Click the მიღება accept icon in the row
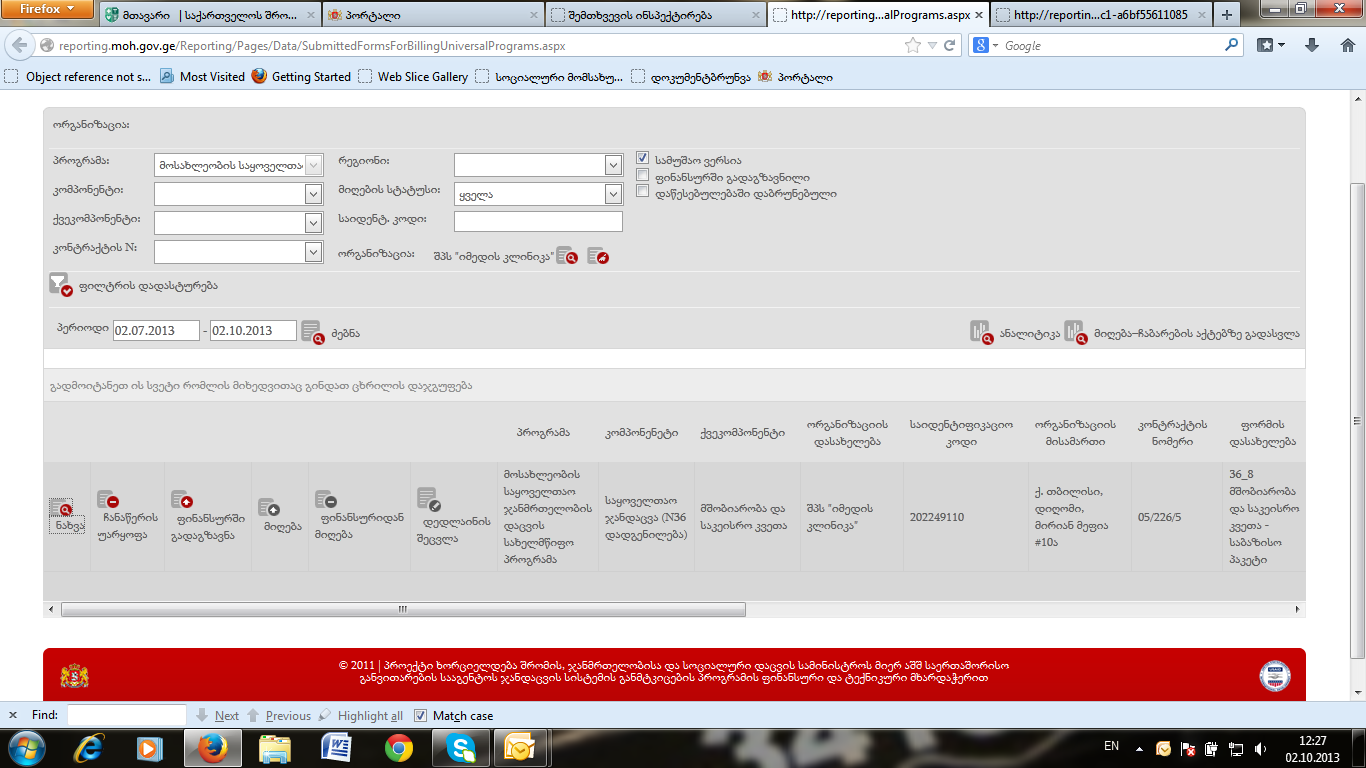 click(268, 508)
